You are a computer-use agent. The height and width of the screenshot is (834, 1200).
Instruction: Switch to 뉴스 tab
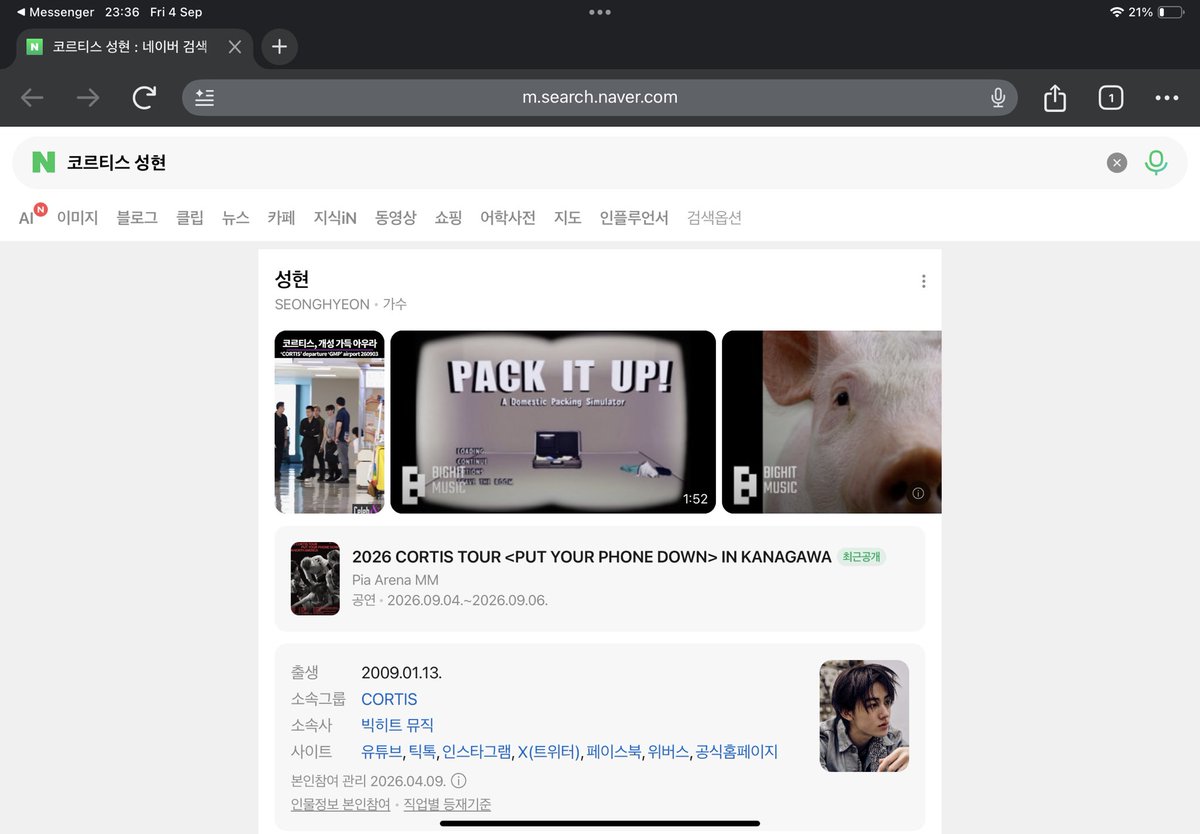(x=236, y=217)
